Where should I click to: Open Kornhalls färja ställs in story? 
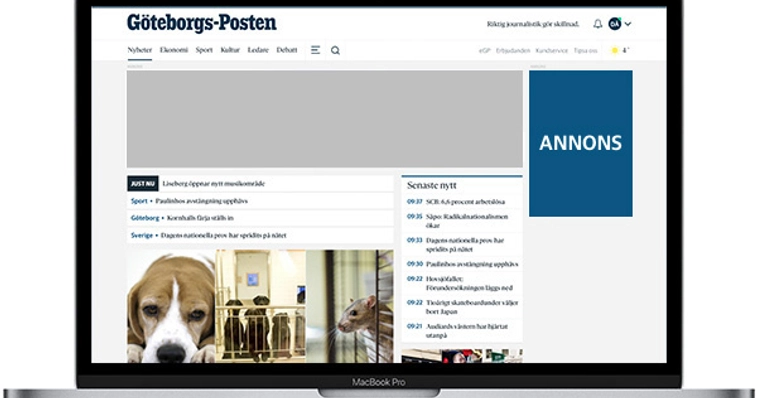click(x=200, y=218)
